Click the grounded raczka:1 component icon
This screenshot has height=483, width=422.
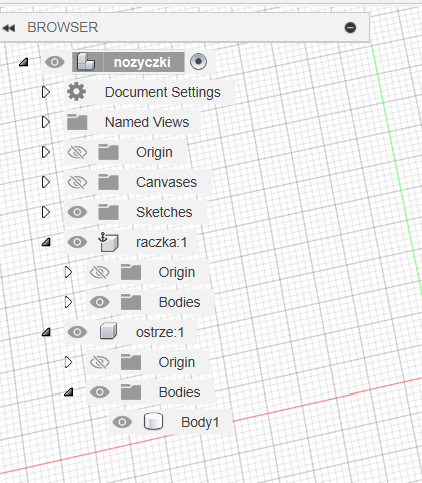tap(109, 242)
